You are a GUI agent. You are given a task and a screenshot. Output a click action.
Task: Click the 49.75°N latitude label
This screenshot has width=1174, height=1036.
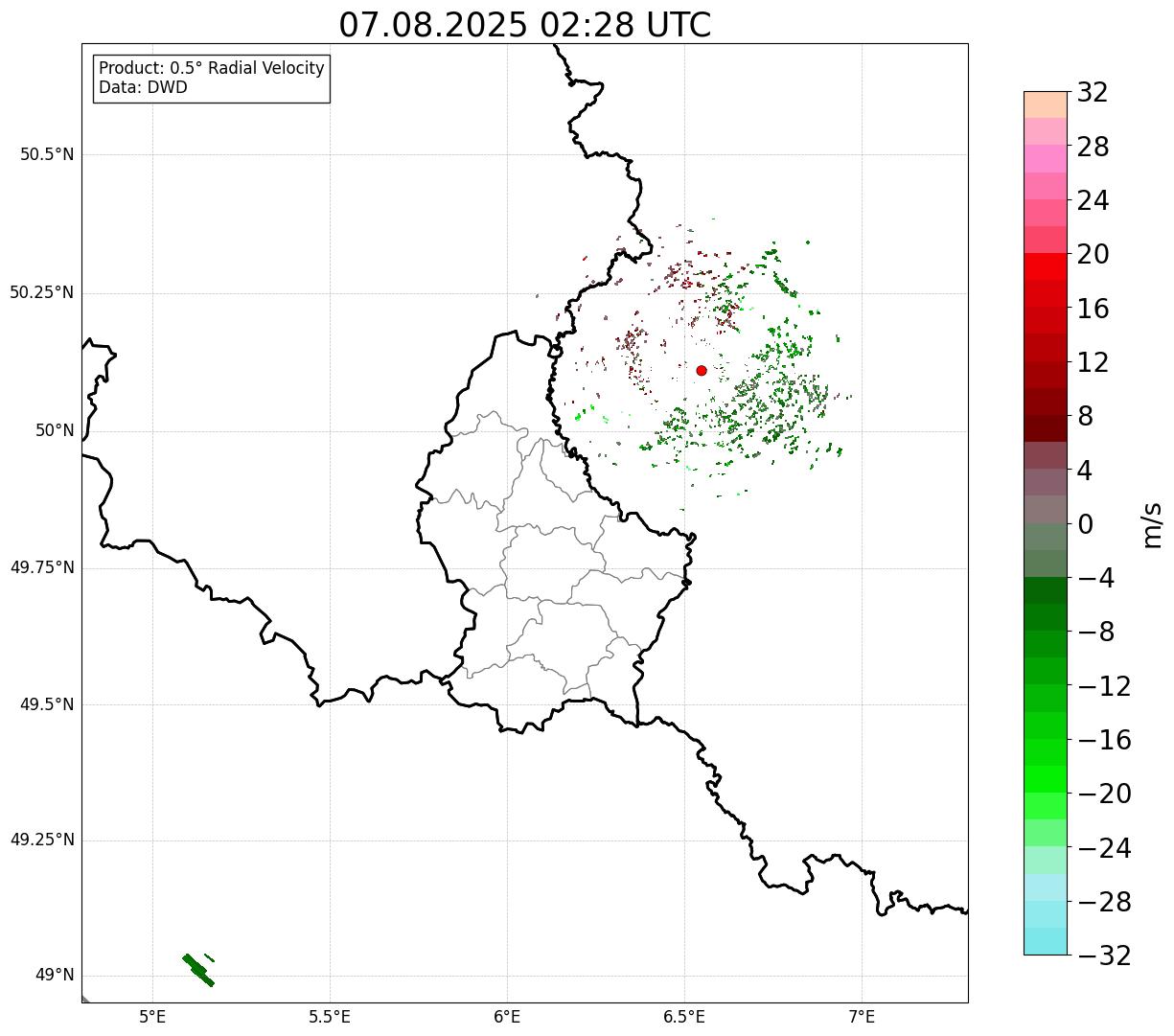[x=42, y=567]
